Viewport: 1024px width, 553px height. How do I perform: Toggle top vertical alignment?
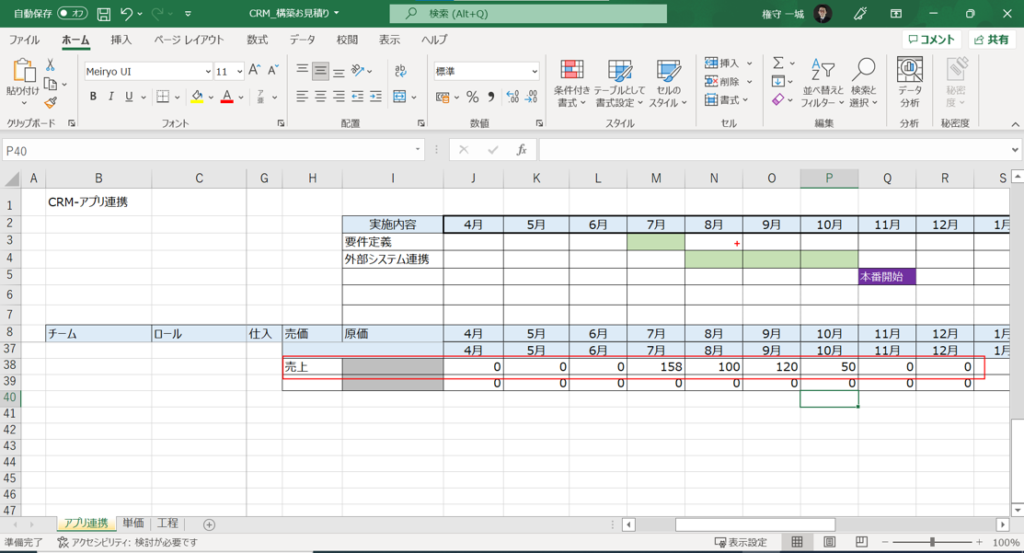(302, 71)
